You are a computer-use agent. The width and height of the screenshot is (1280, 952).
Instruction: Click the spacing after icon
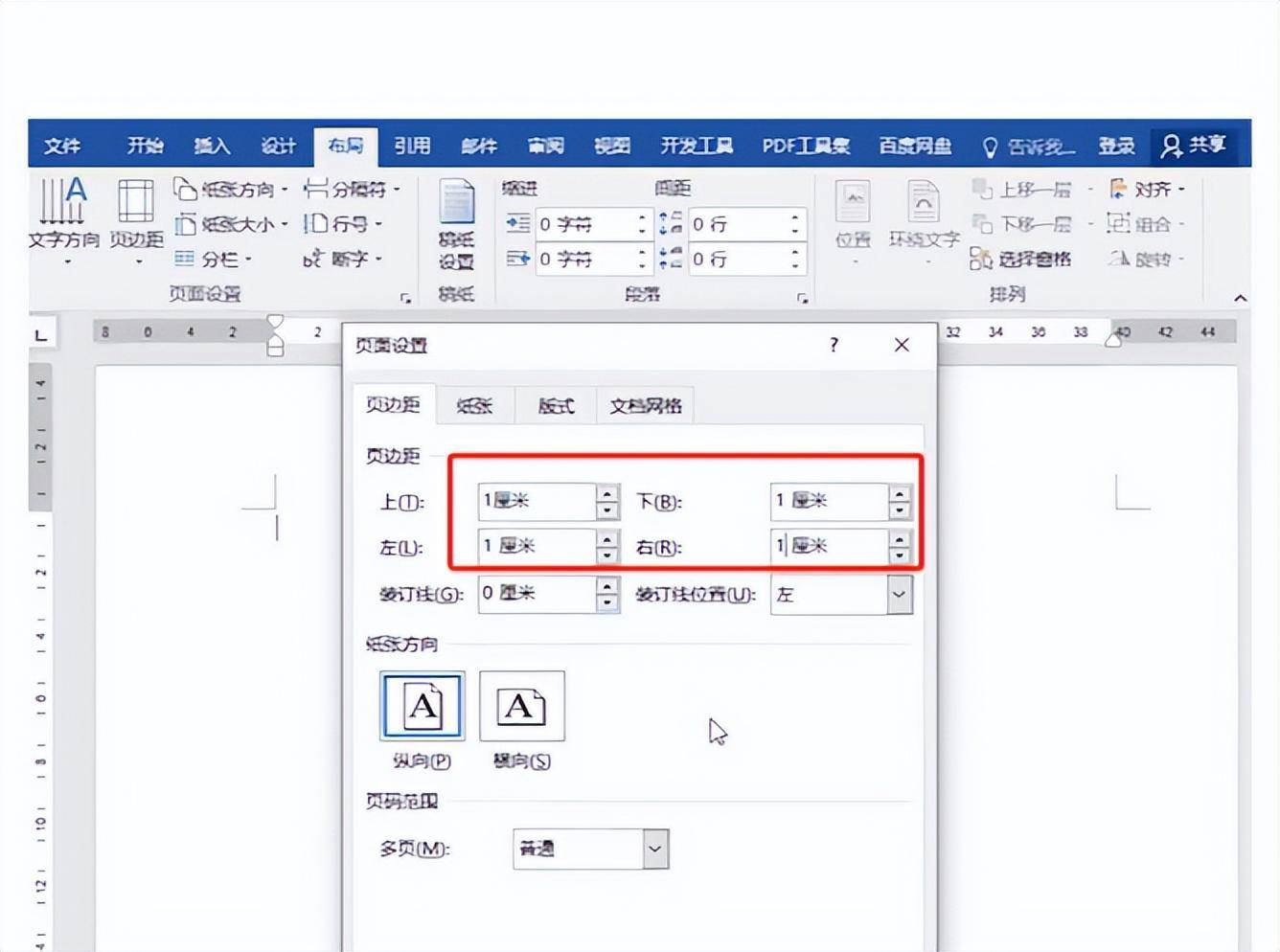tap(671, 259)
